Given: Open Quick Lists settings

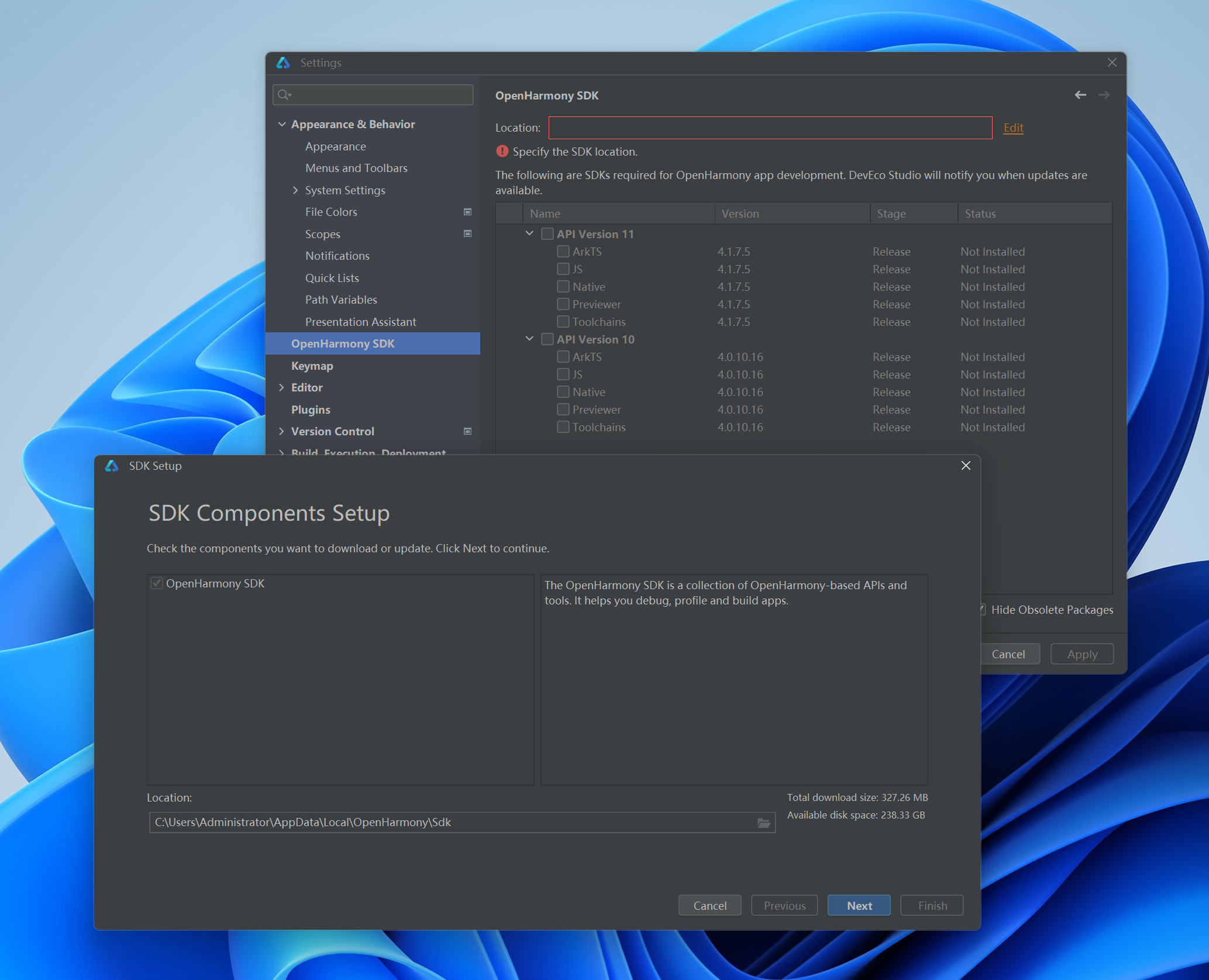Looking at the screenshot, I should [332, 278].
